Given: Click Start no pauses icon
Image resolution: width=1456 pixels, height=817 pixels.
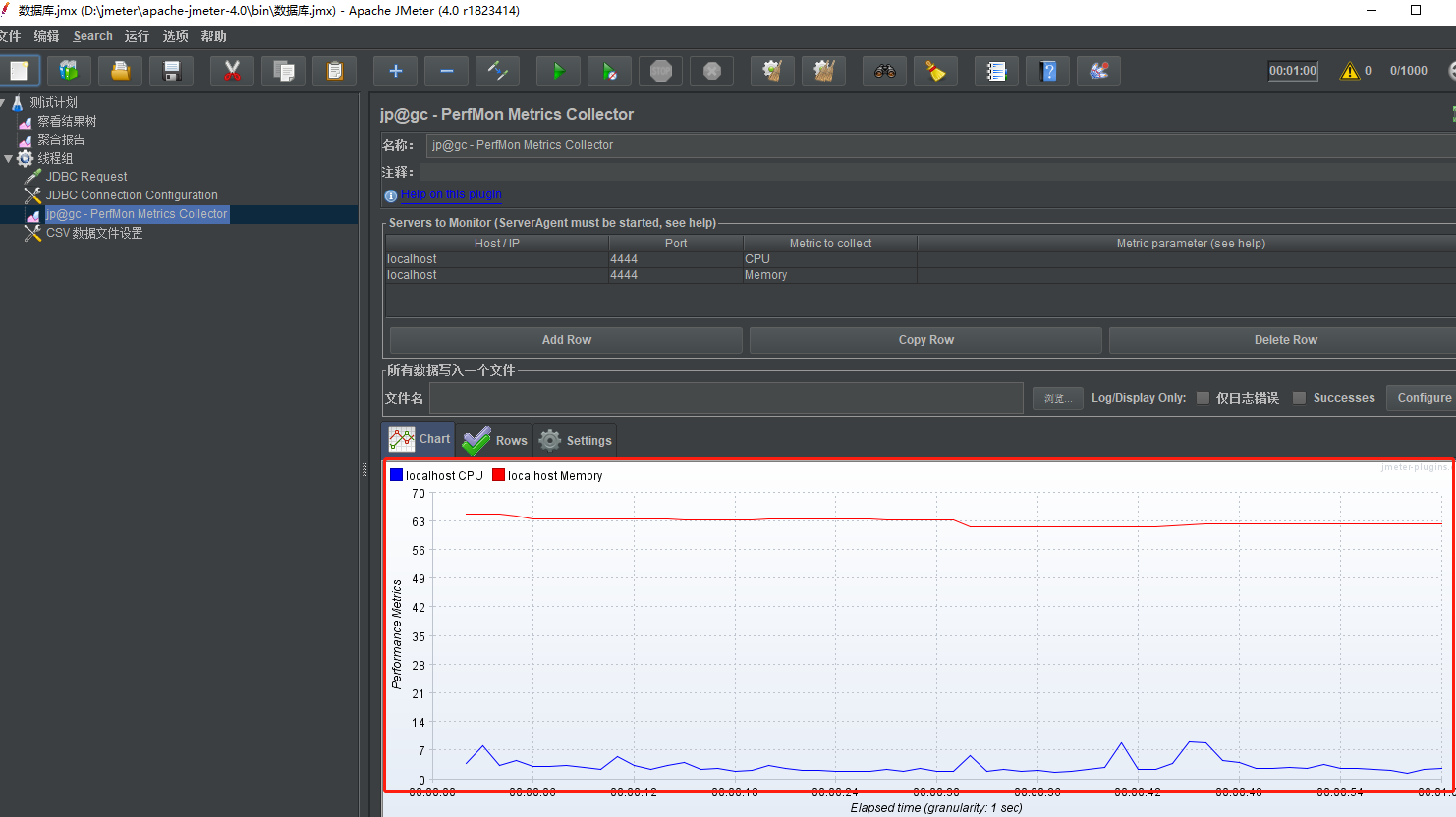Looking at the screenshot, I should [x=610, y=71].
